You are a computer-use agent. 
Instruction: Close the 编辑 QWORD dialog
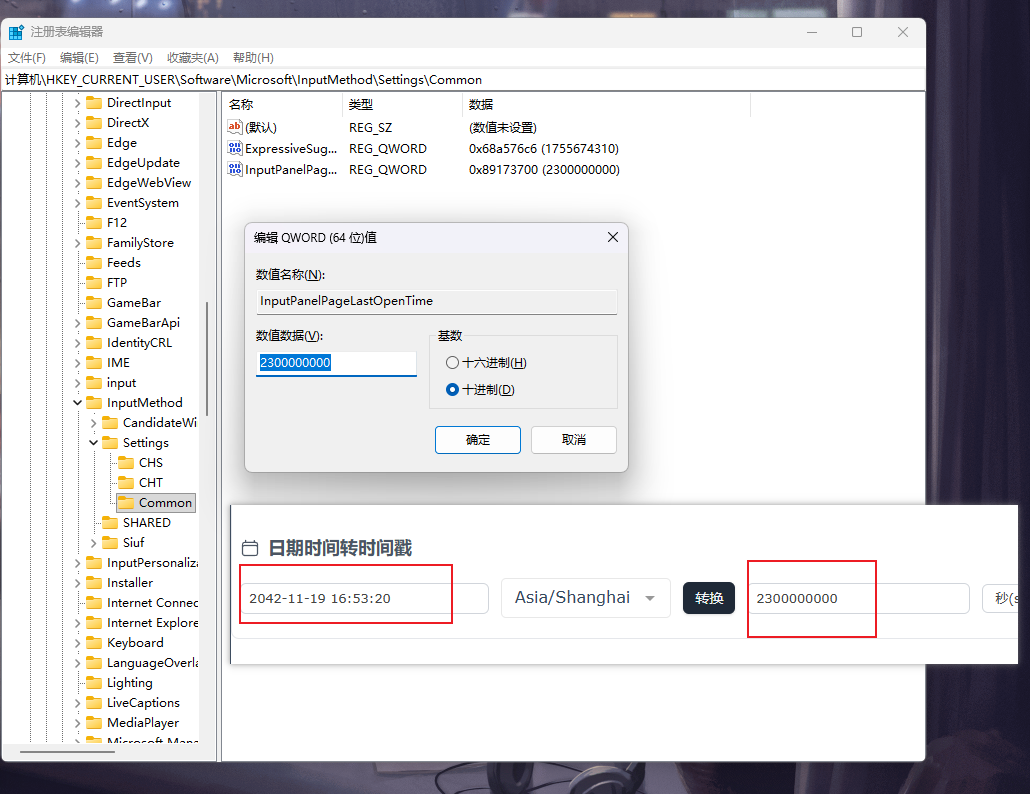coord(612,238)
